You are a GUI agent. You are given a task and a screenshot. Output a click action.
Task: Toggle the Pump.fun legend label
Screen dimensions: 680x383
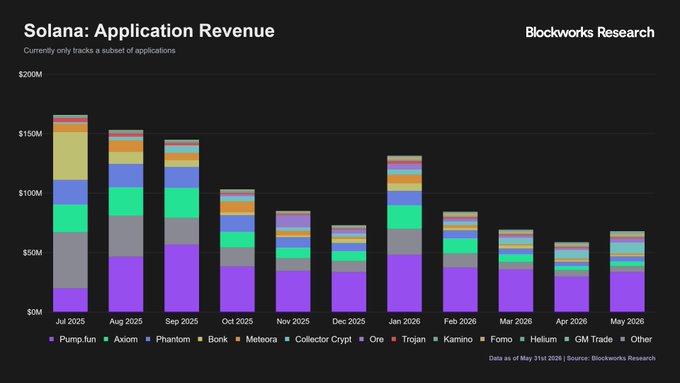point(78,339)
